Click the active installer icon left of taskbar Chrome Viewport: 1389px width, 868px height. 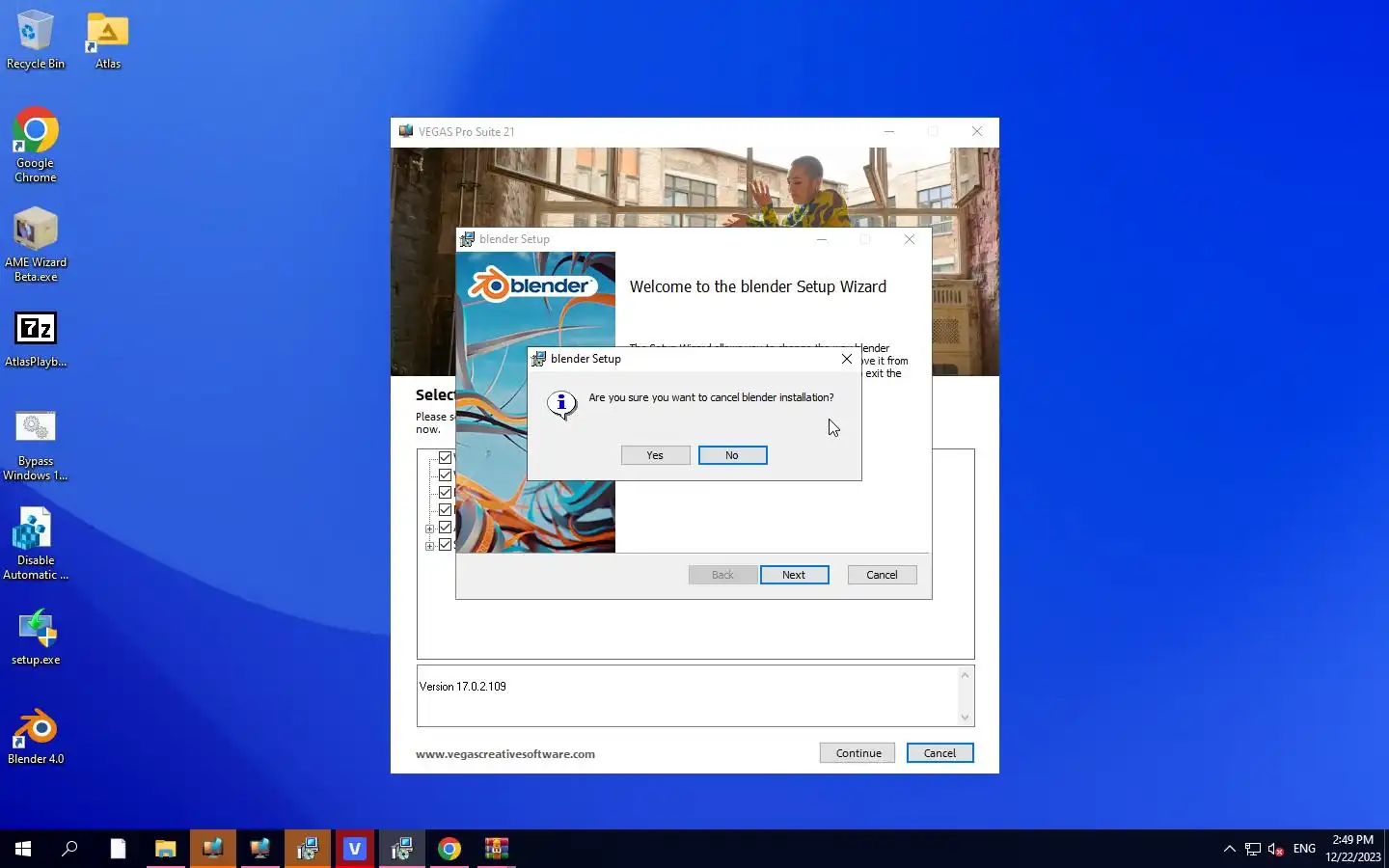[402, 849]
